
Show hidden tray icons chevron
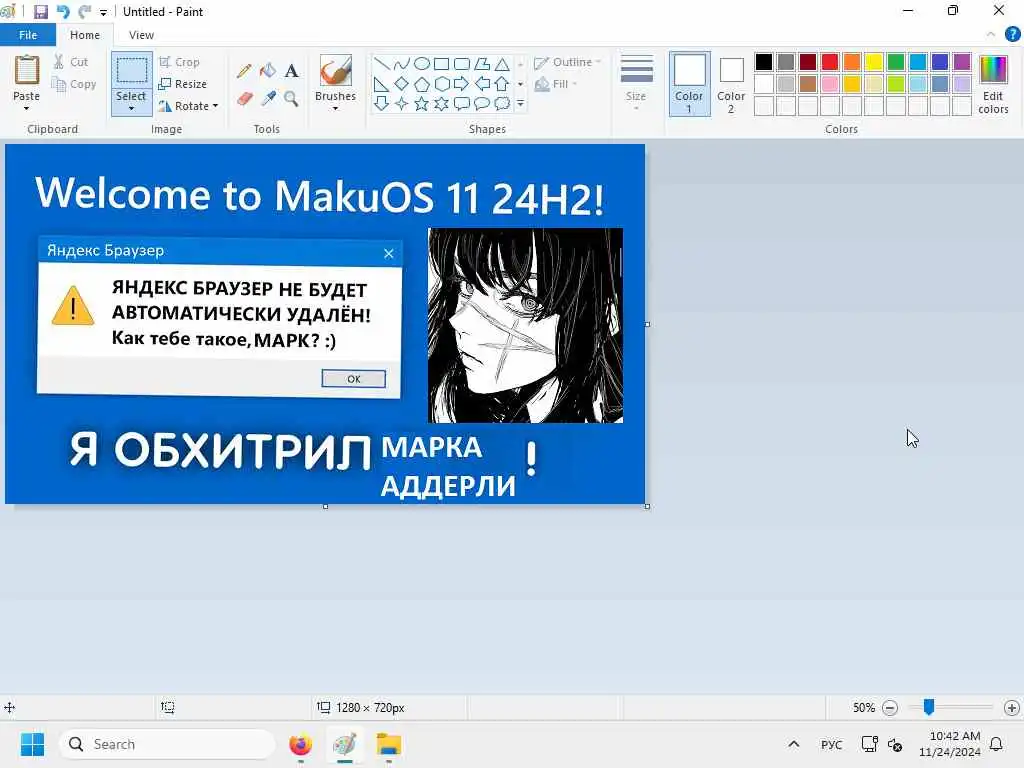tap(793, 744)
